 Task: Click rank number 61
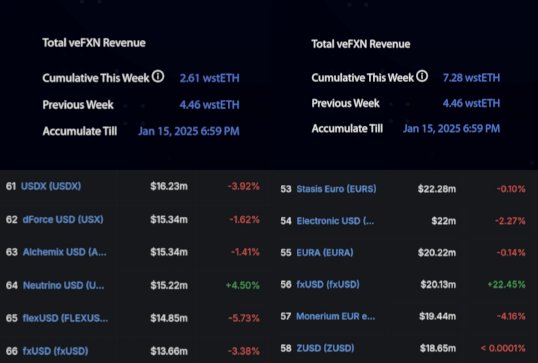pos(11,186)
